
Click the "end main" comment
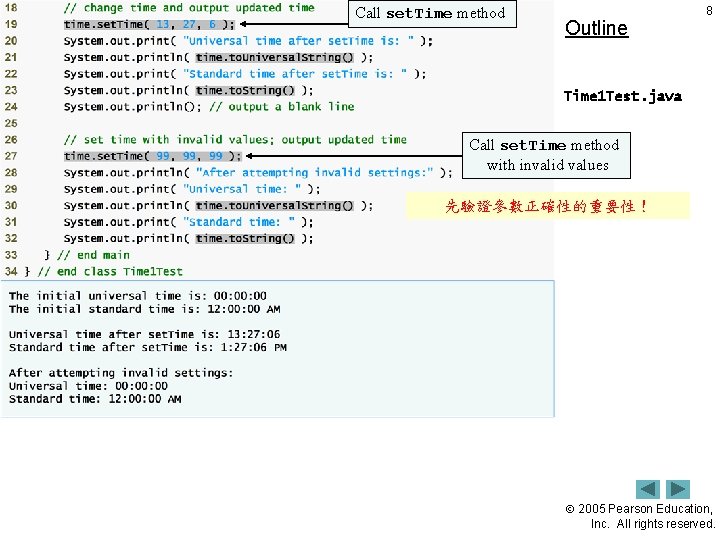click(94, 255)
